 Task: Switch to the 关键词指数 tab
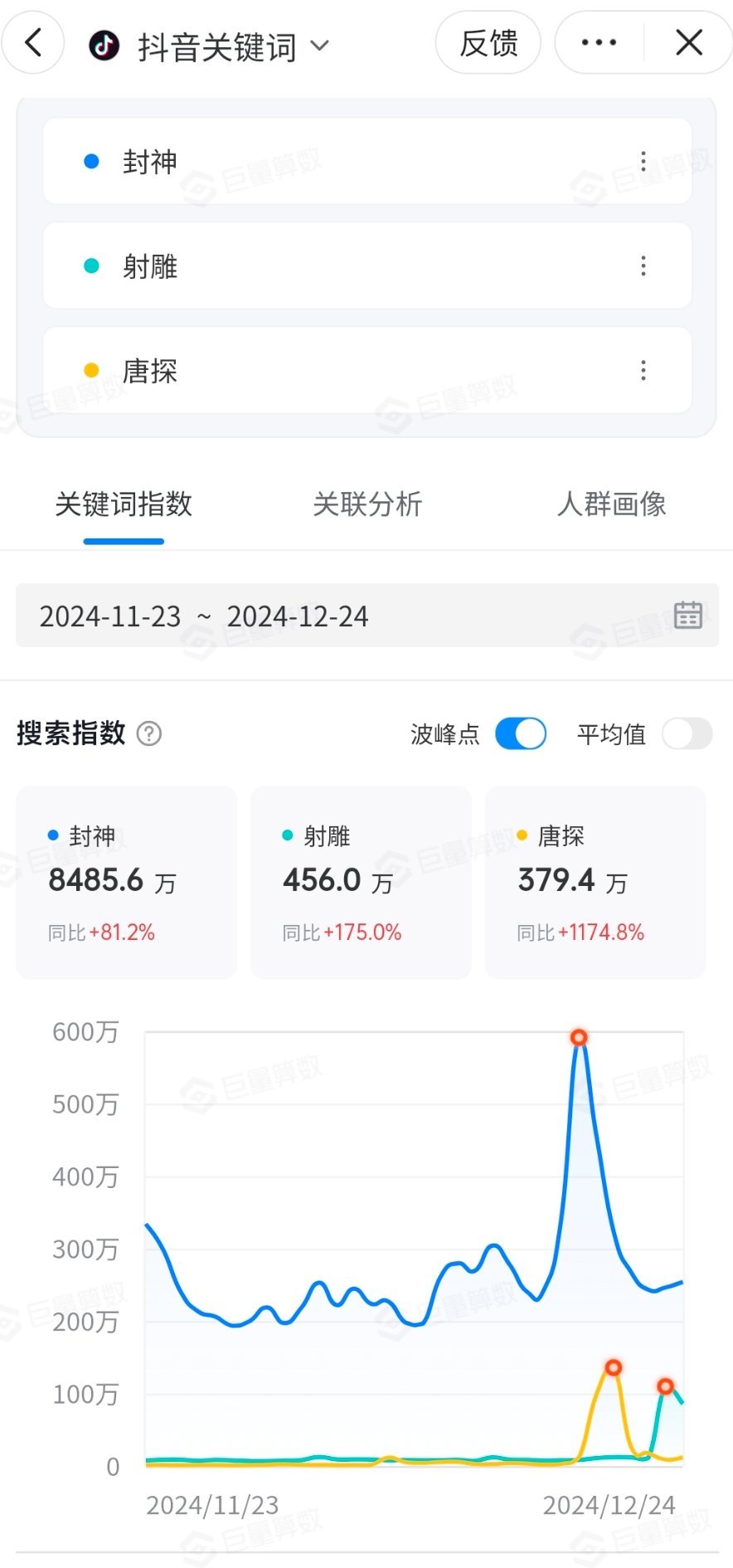(x=124, y=504)
